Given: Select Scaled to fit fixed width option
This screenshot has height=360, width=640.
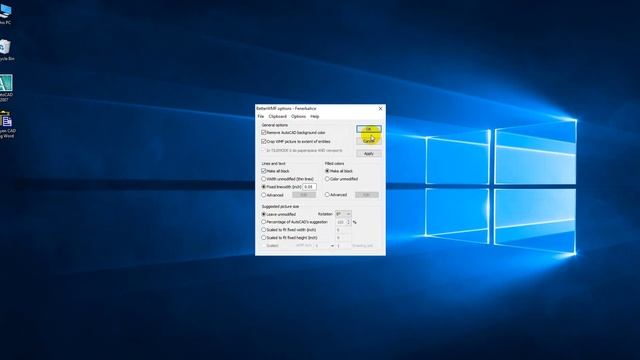Looking at the screenshot, I should [264, 230].
